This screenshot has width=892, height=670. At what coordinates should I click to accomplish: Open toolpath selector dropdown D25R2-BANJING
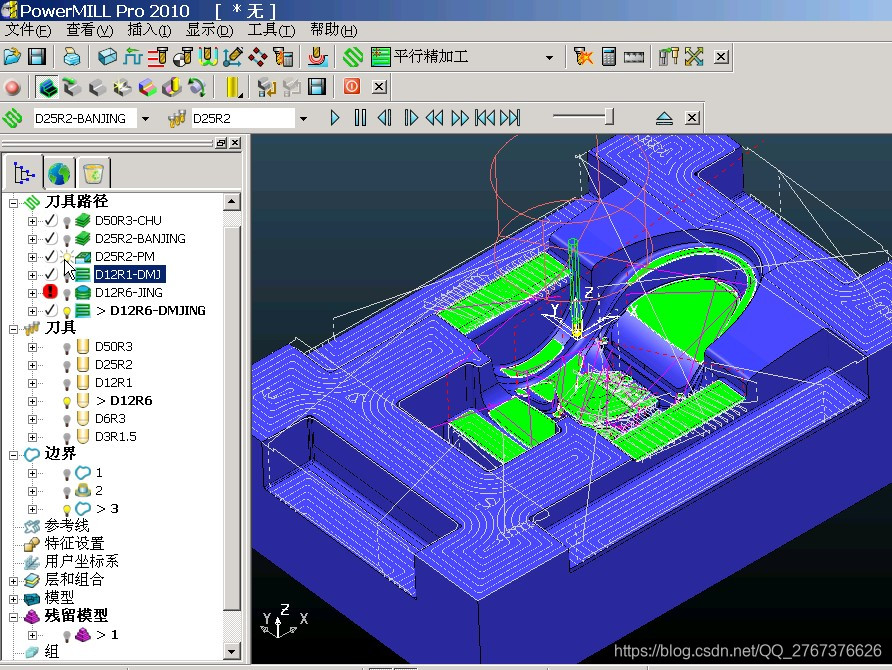[146, 118]
